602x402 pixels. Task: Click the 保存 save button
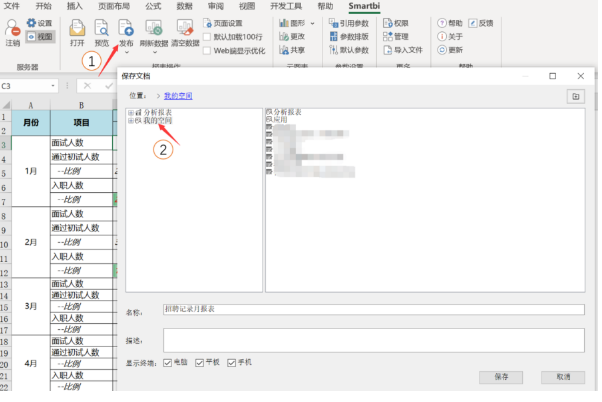pyautogui.click(x=501, y=377)
